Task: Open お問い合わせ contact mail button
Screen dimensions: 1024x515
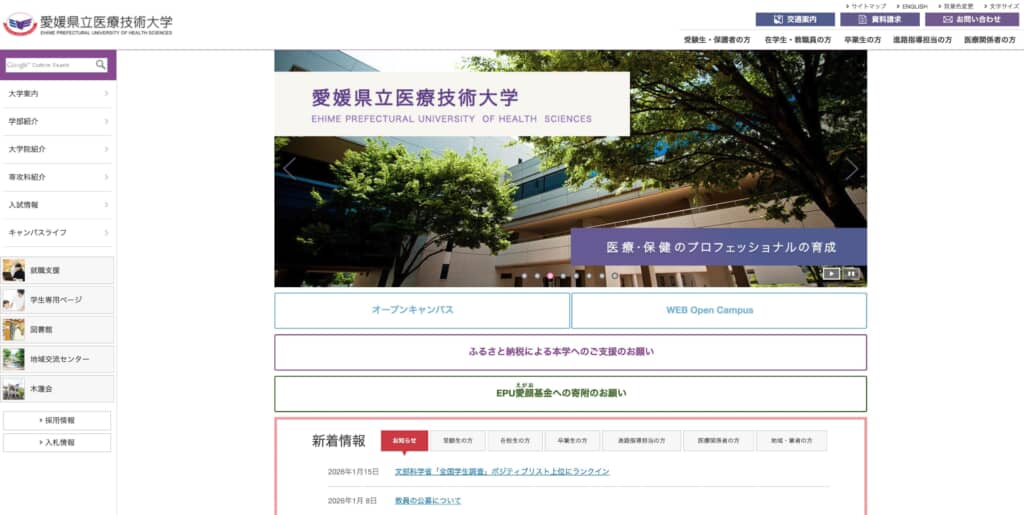Action: point(971,19)
